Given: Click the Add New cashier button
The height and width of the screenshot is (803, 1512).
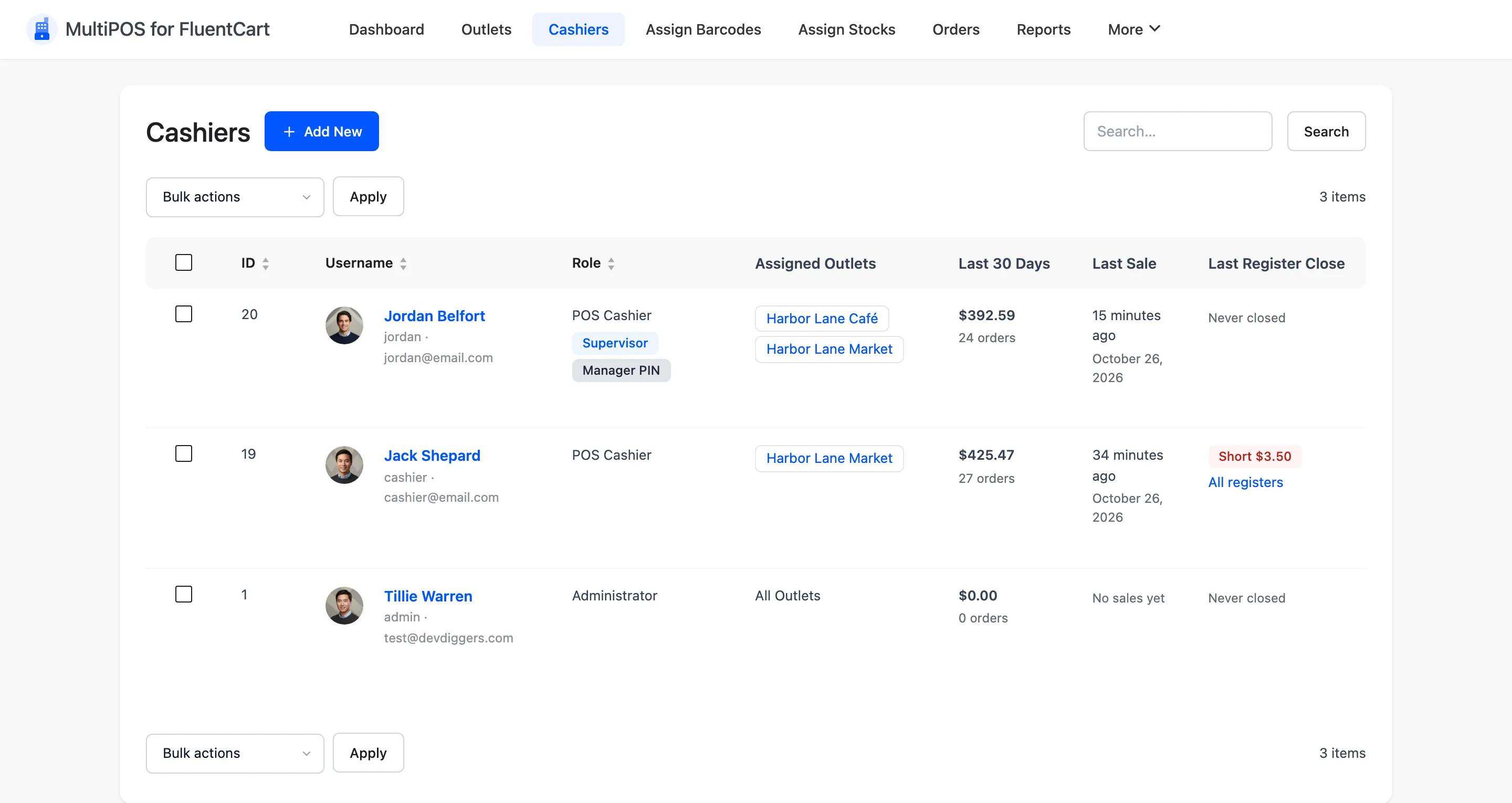Looking at the screenshot, I should (x=322, y=132).
